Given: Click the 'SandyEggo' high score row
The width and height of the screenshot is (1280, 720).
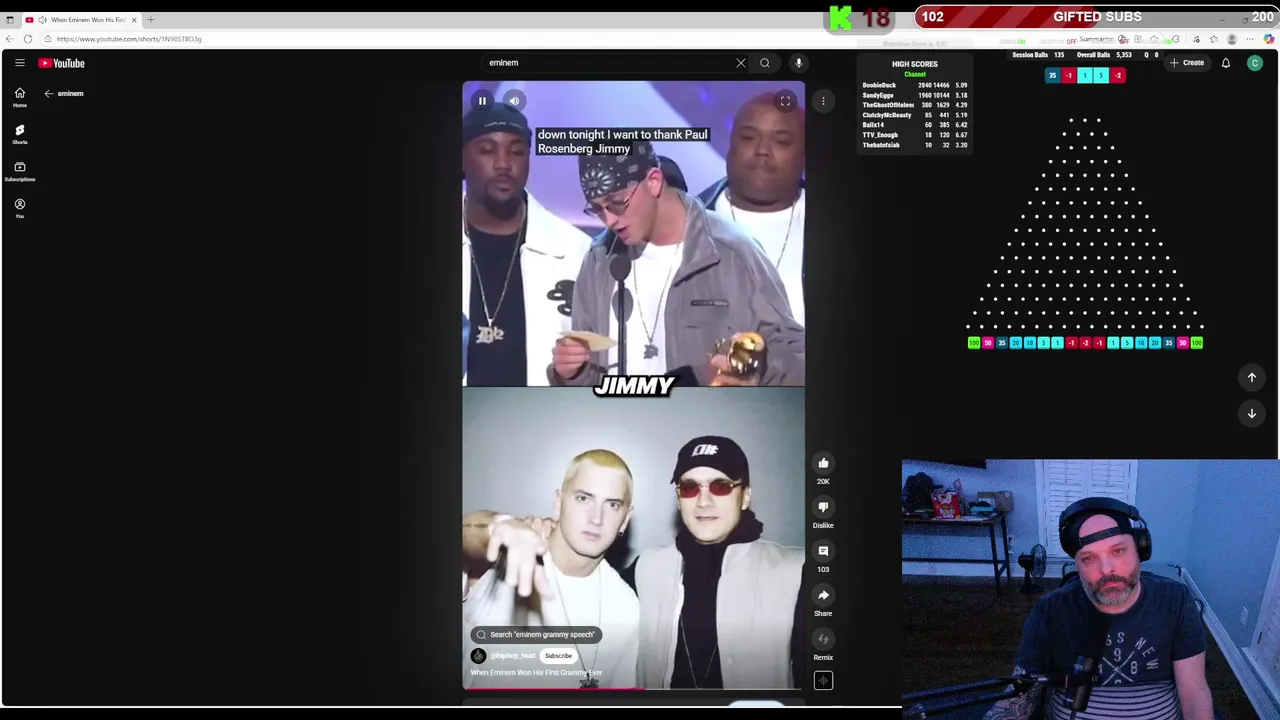Looking at the screenshot, I should [915, 95].
